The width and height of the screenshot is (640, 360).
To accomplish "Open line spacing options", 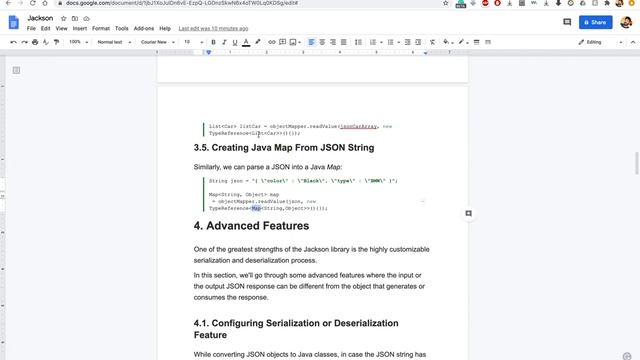I will coord(358,42).
